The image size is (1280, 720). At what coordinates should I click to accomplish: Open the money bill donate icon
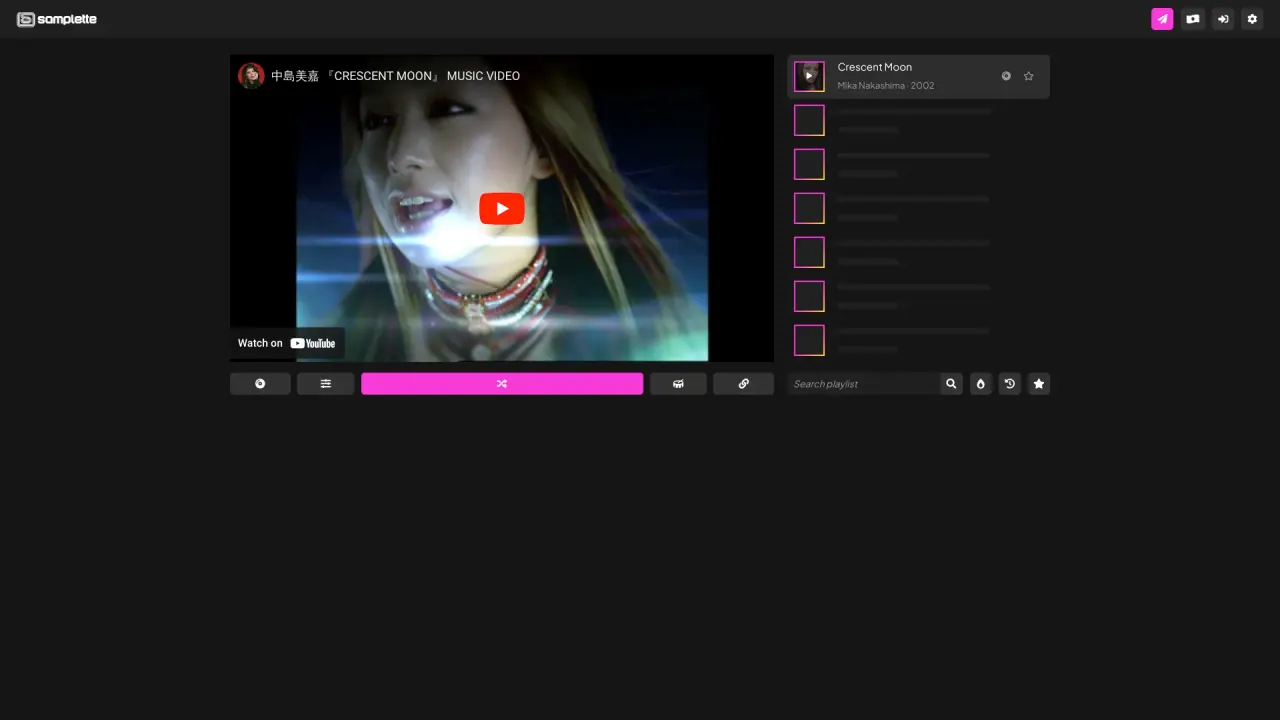point(1192,19)
